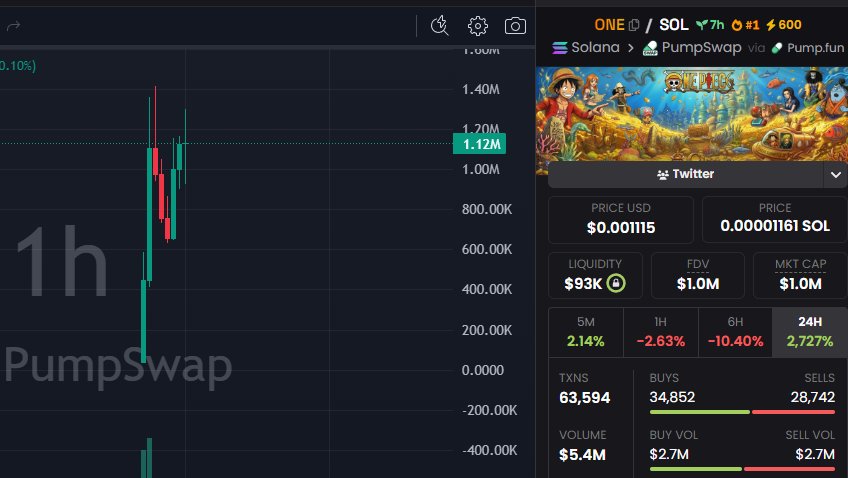848x478 pixels.
Task: Click the LIQUIDITY $93K box
Action: point(595,276)
